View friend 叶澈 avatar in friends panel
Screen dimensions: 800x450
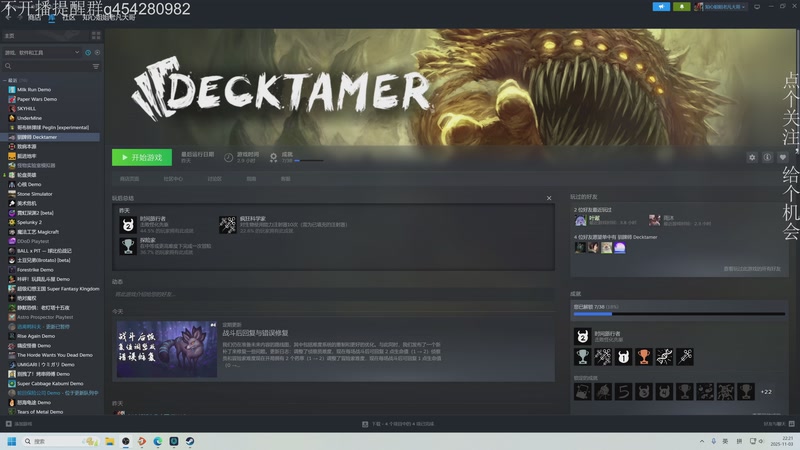(580, 220)
